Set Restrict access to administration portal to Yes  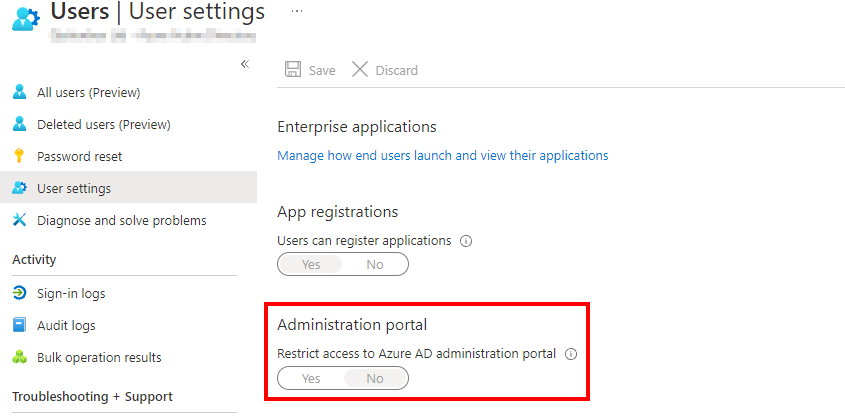click(x=311, y=378)
